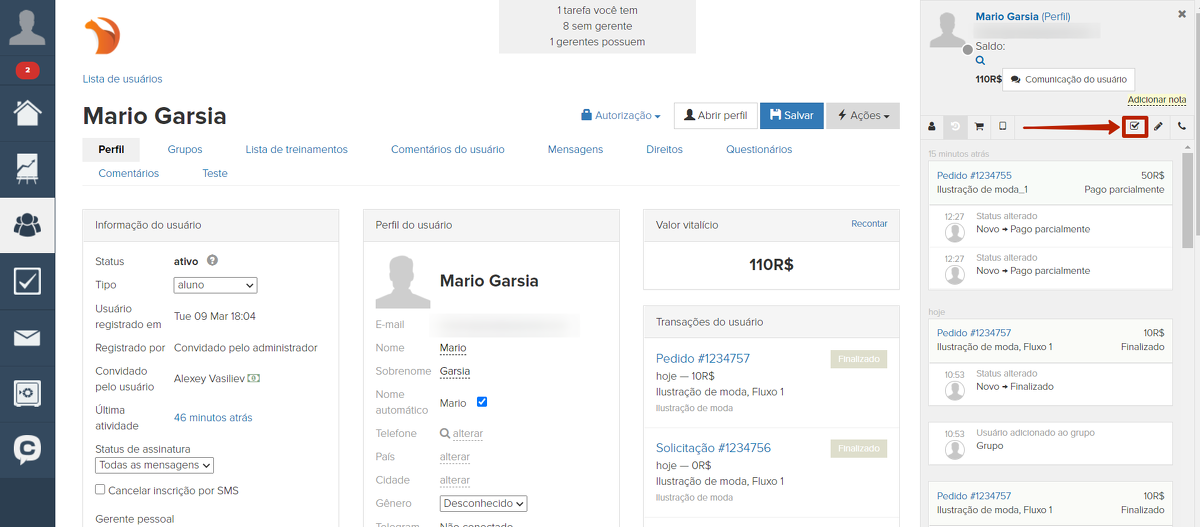Enable Cancelar inscrição por SMS checkbox
Viewport: 1200px width, 527px height.
click(x=100, y=490)
